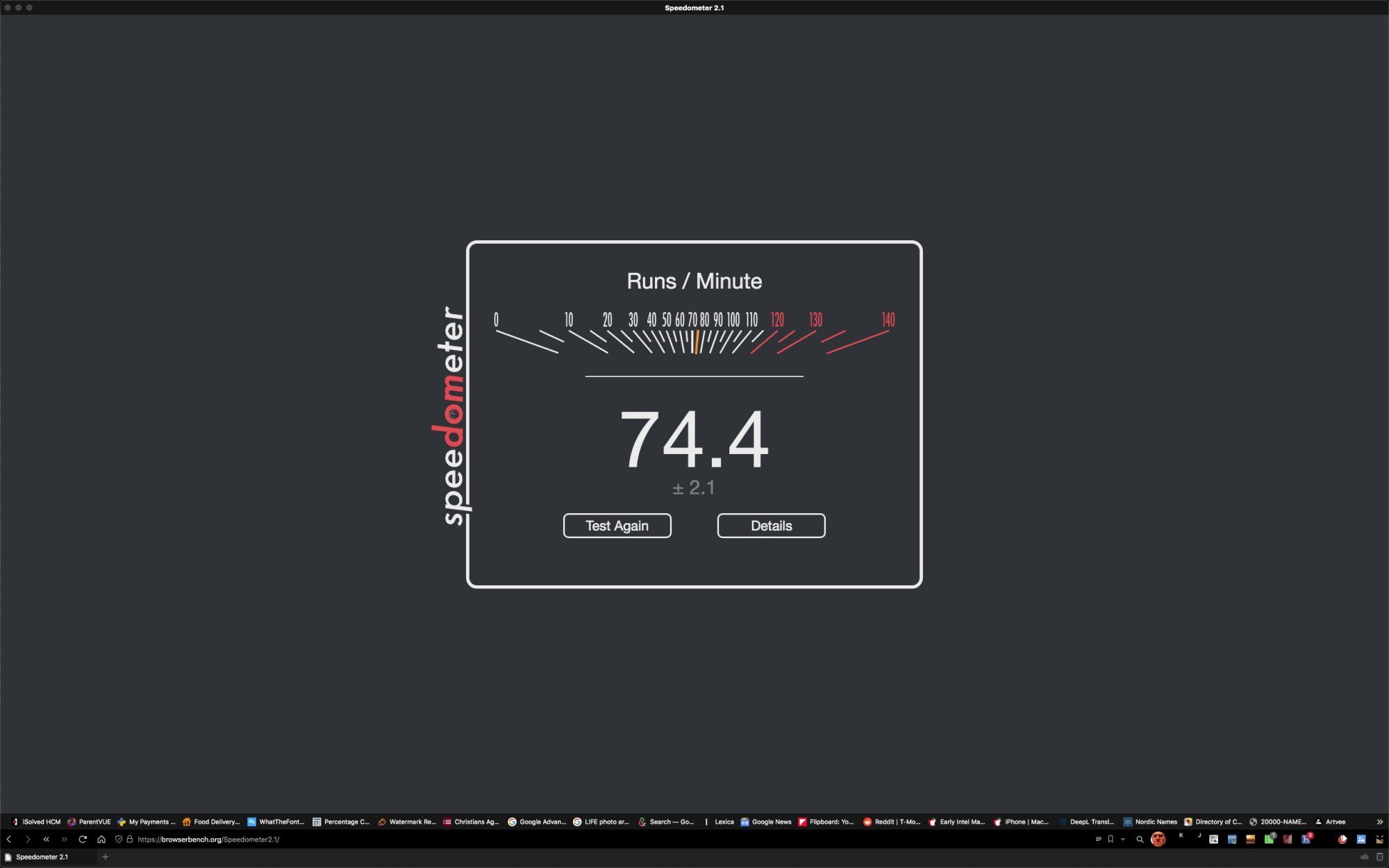Click the search magnifier icon

1140,840
